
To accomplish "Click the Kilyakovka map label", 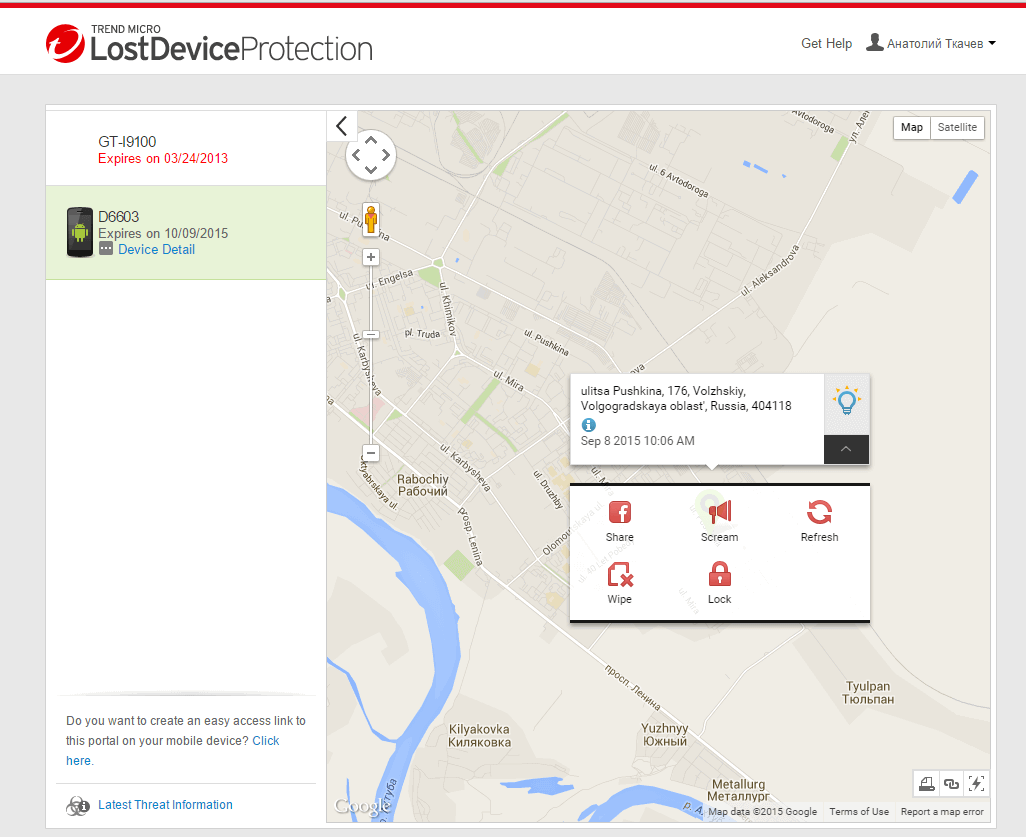I will coord(479,736).
